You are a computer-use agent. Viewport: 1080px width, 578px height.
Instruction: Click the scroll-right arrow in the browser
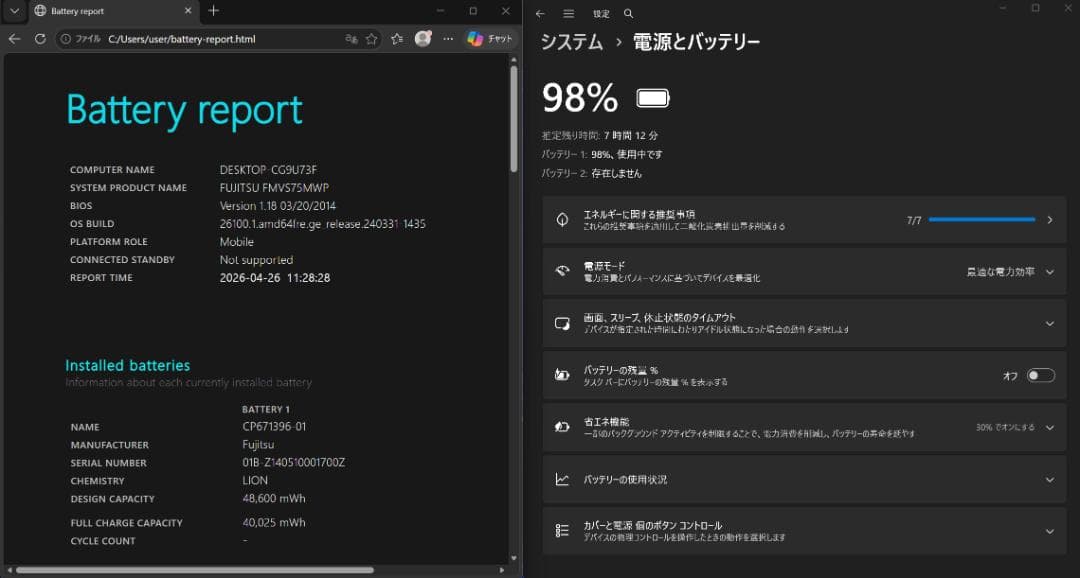point(501,570)
